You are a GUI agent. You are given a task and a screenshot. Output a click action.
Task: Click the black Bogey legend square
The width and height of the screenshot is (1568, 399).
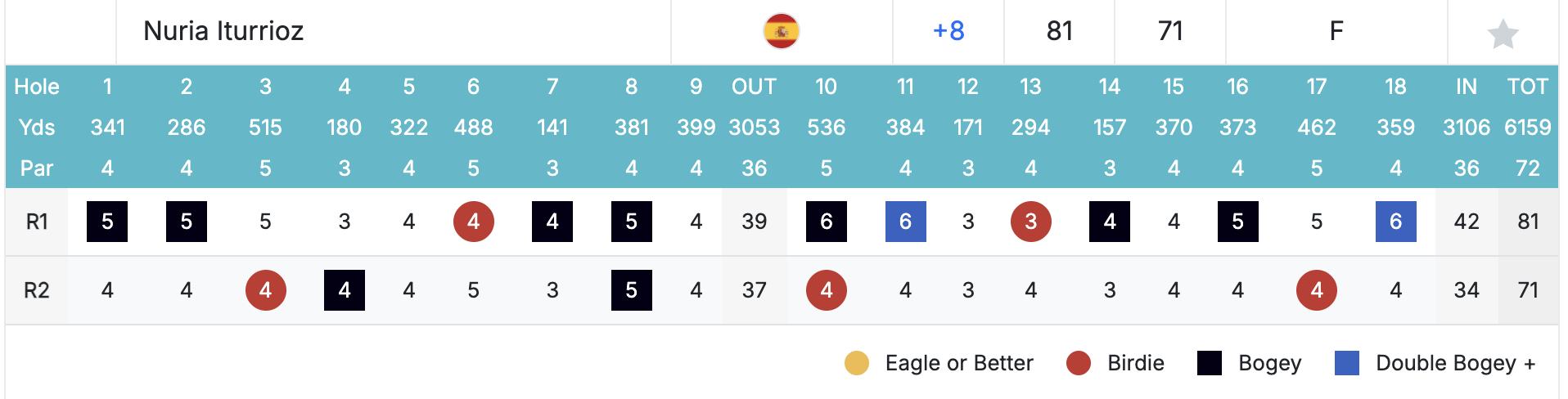[x=1209, y=363]
